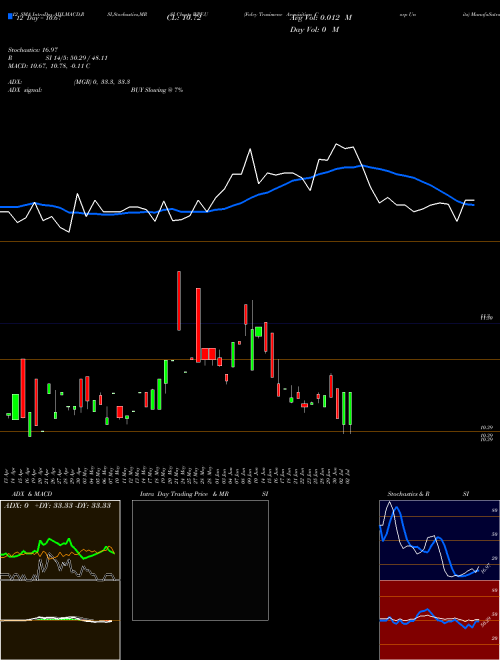Screen dimensions: 500x660
Task: Select the 'MACD: 10.67, 10.78, -0.11 C' line
Action: point(49,66)
